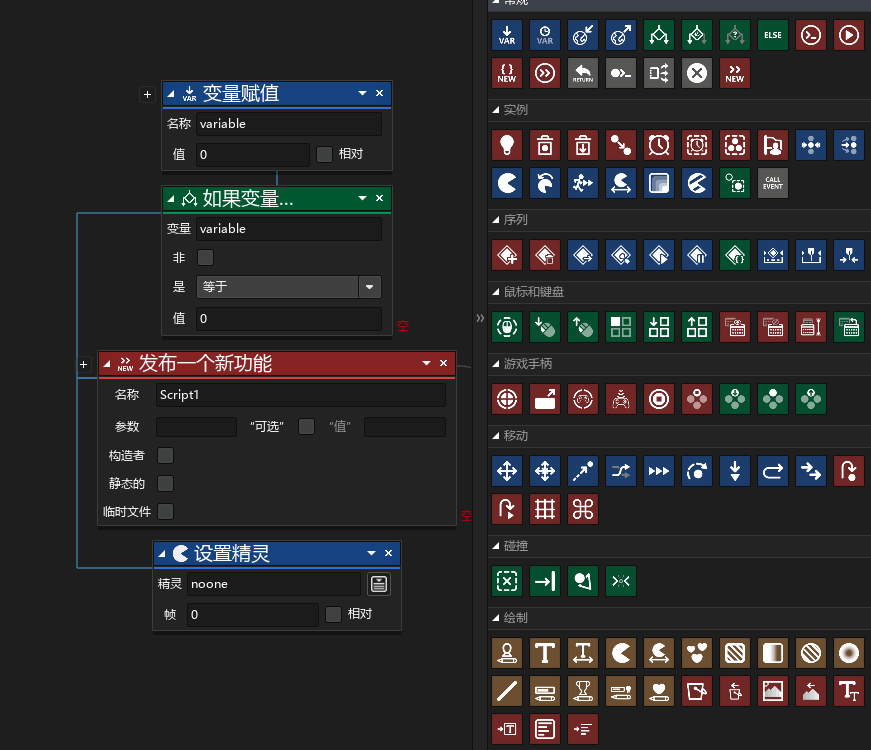Collapse the 绘制 toolbox section
Screen dimensions: 871x750
(495, 618)
